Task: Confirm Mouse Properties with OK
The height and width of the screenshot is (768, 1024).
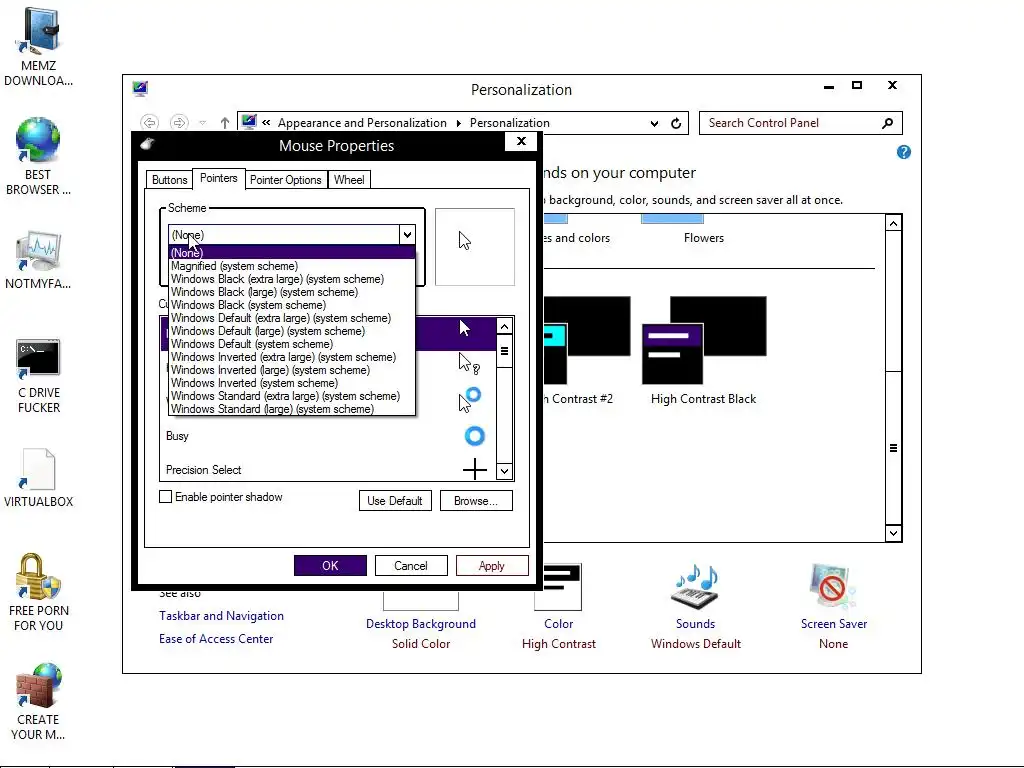Action: point(330,566)
